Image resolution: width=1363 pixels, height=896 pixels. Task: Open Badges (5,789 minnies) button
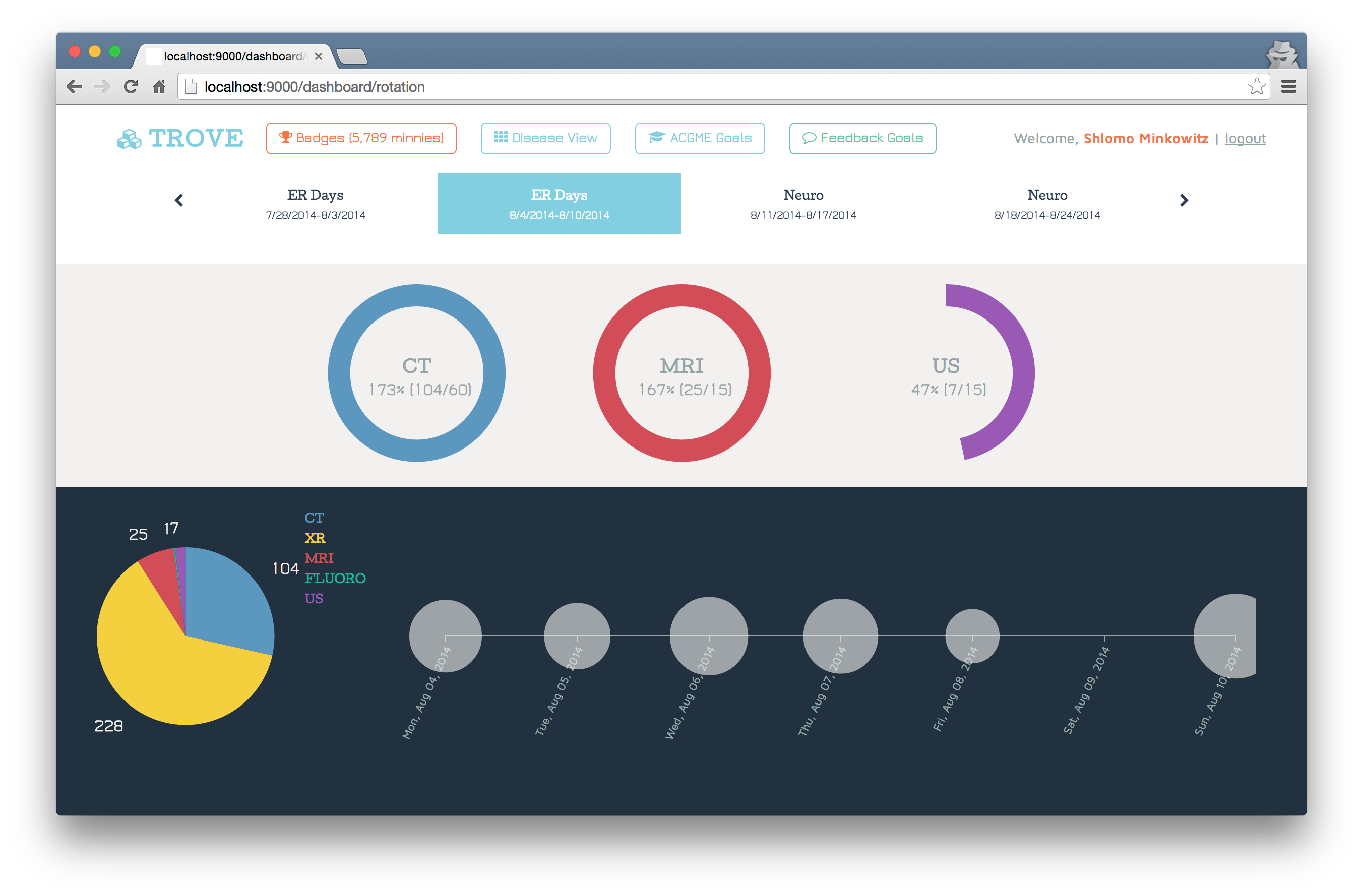(x=361, y=138)
